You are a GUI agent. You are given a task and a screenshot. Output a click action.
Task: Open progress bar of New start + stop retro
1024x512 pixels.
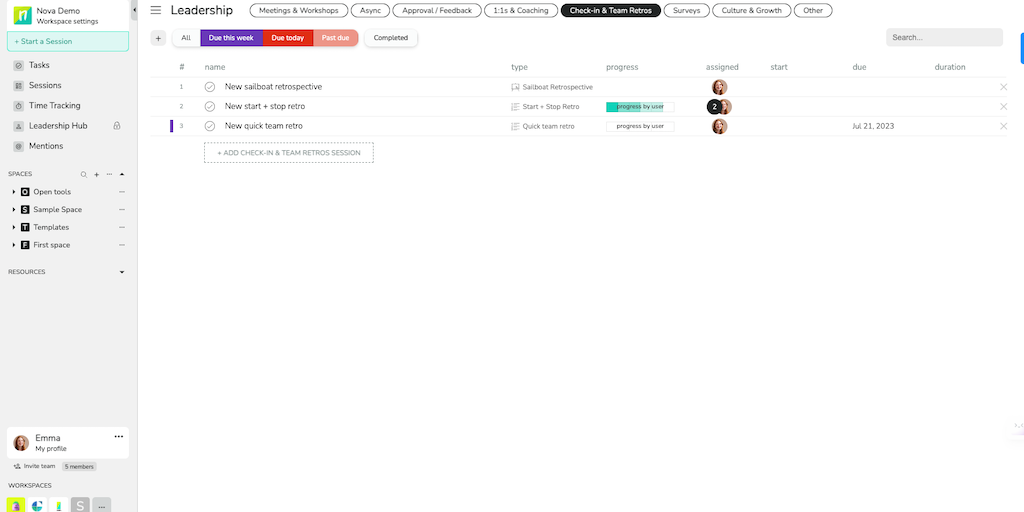[x=640, y=106]
